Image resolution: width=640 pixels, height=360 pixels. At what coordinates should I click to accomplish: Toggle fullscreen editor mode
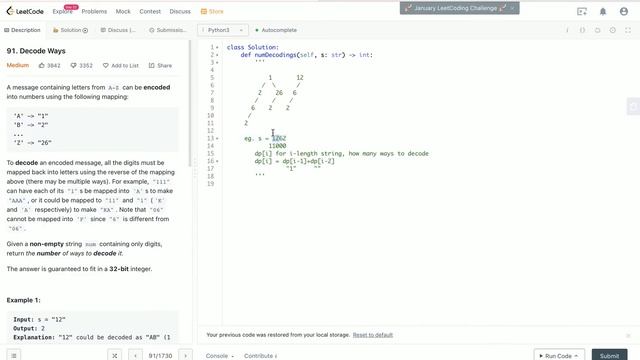point(628,30)
